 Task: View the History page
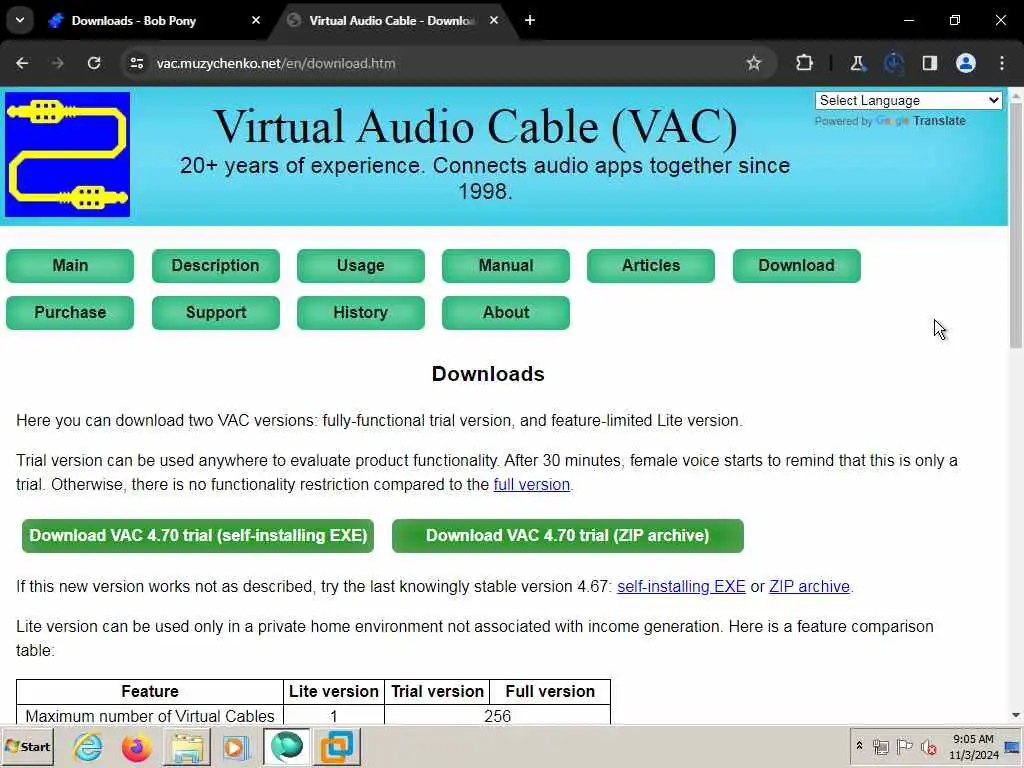360,313
